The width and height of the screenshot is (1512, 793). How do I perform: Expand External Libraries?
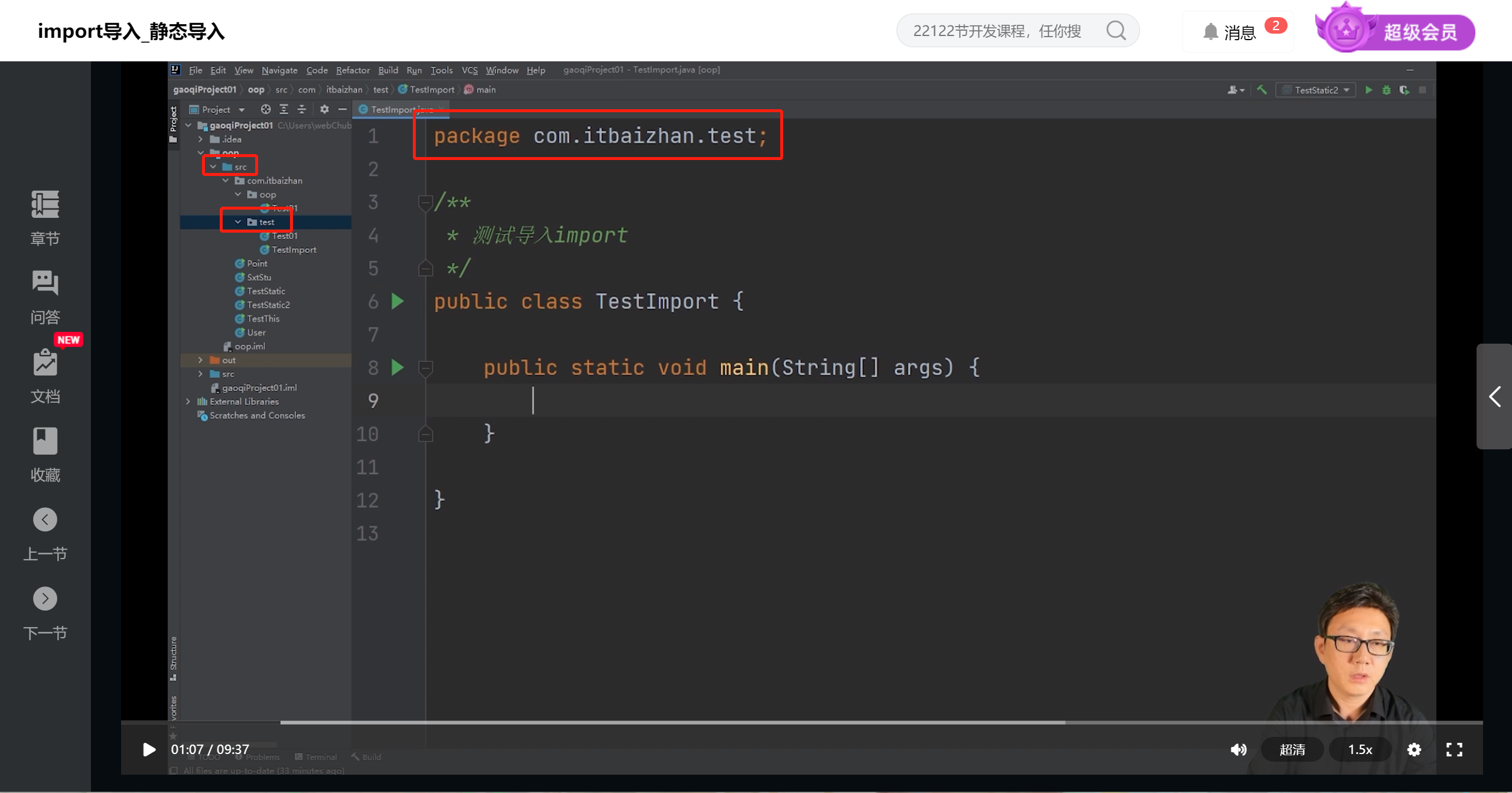point(188,402)
